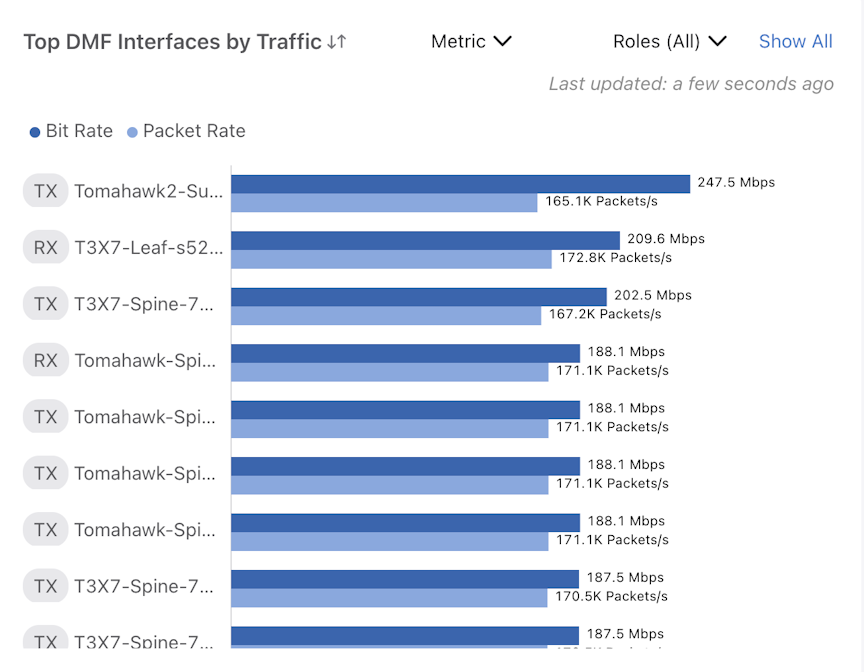Click the 202.5 Mbps bit rate bar
Viewport: 864px width, 672px height.
(419, 296)
